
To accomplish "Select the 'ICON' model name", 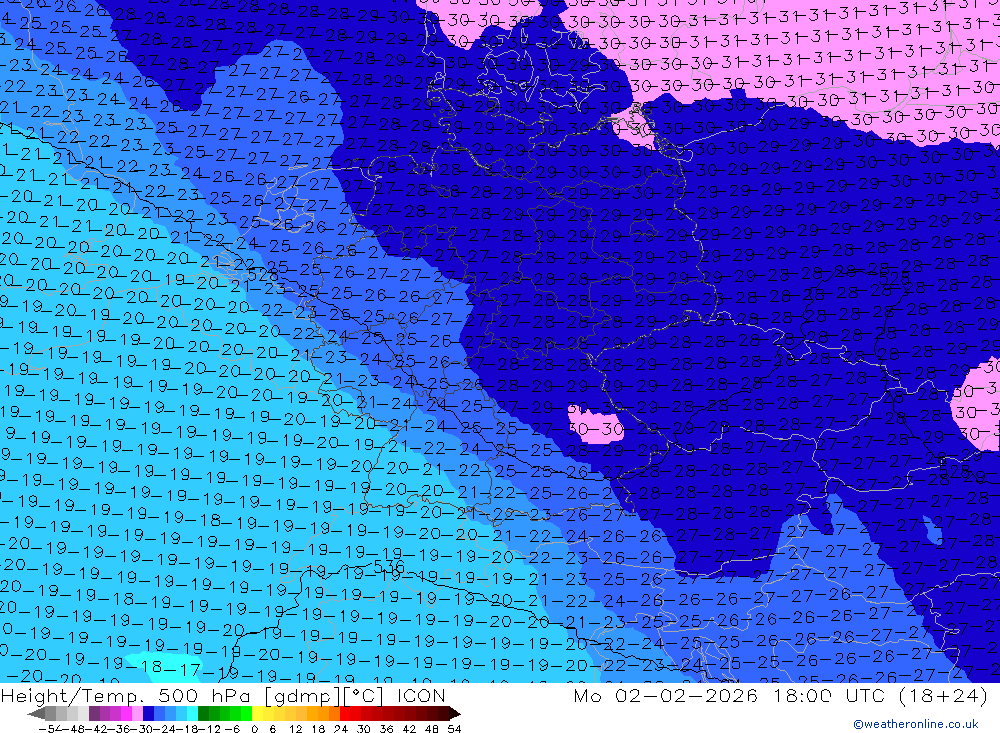I will (422, 695).
